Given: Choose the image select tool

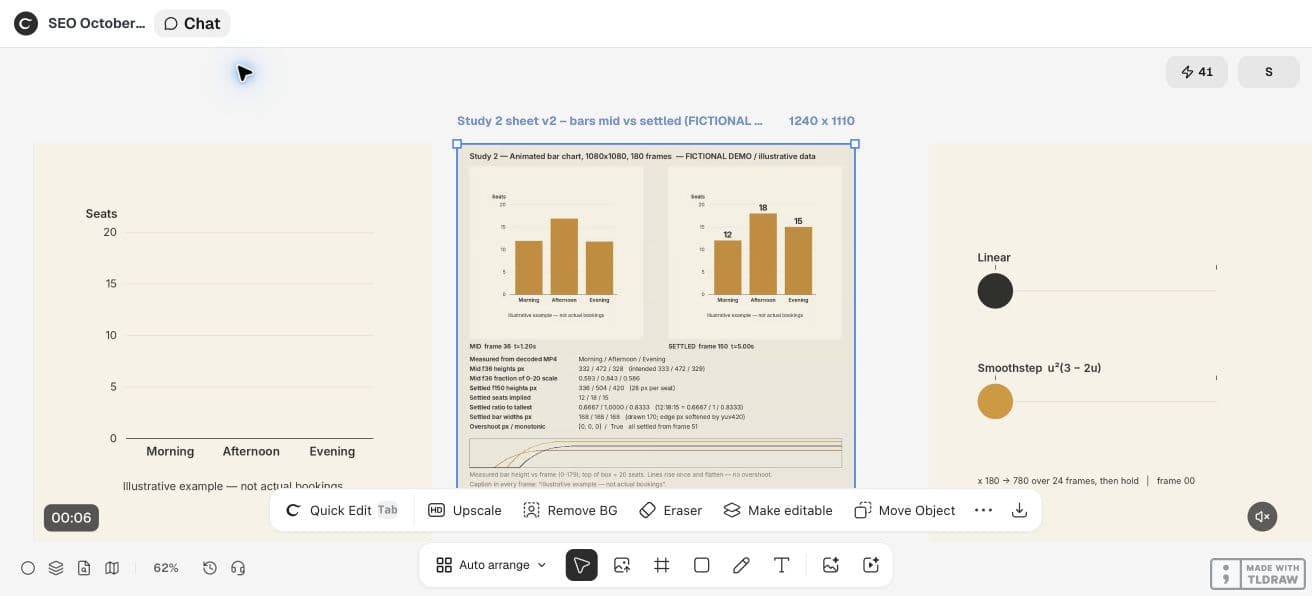Looking at the screenshot, I should coord(622,565).
